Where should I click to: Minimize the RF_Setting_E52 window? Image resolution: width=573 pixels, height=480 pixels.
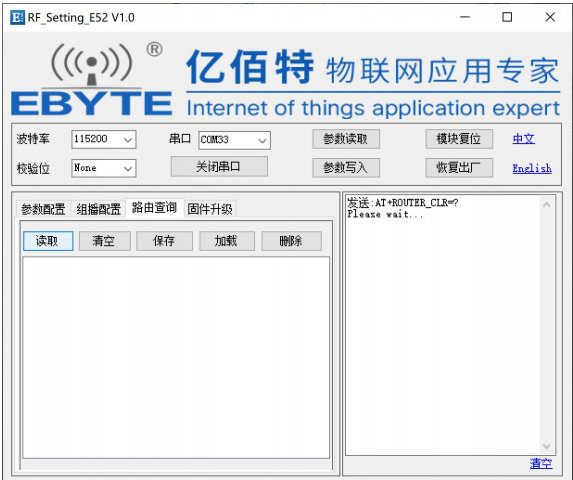(x=465, y=17)
